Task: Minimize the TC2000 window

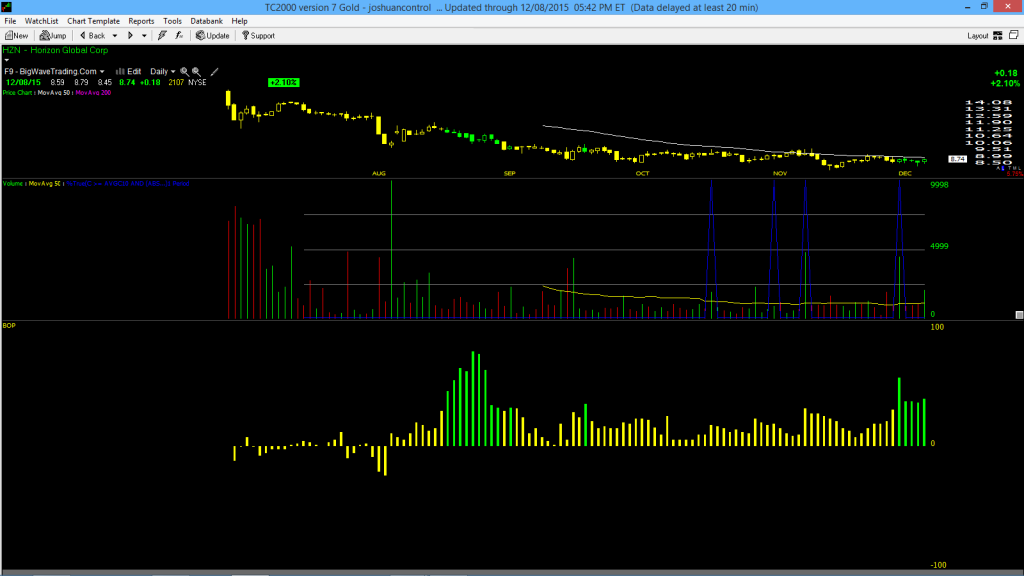Action: click(x=967, y=7)
